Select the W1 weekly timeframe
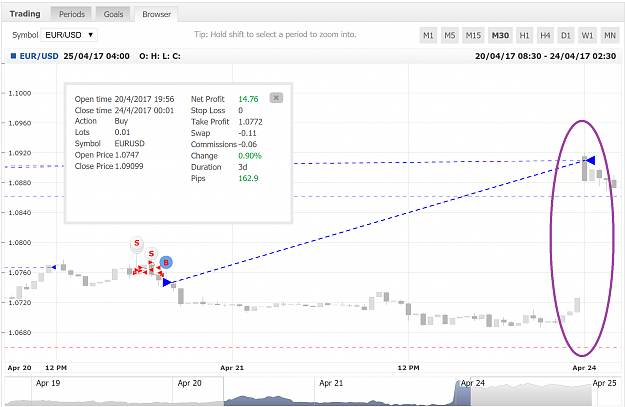 [x=587, y=35]
